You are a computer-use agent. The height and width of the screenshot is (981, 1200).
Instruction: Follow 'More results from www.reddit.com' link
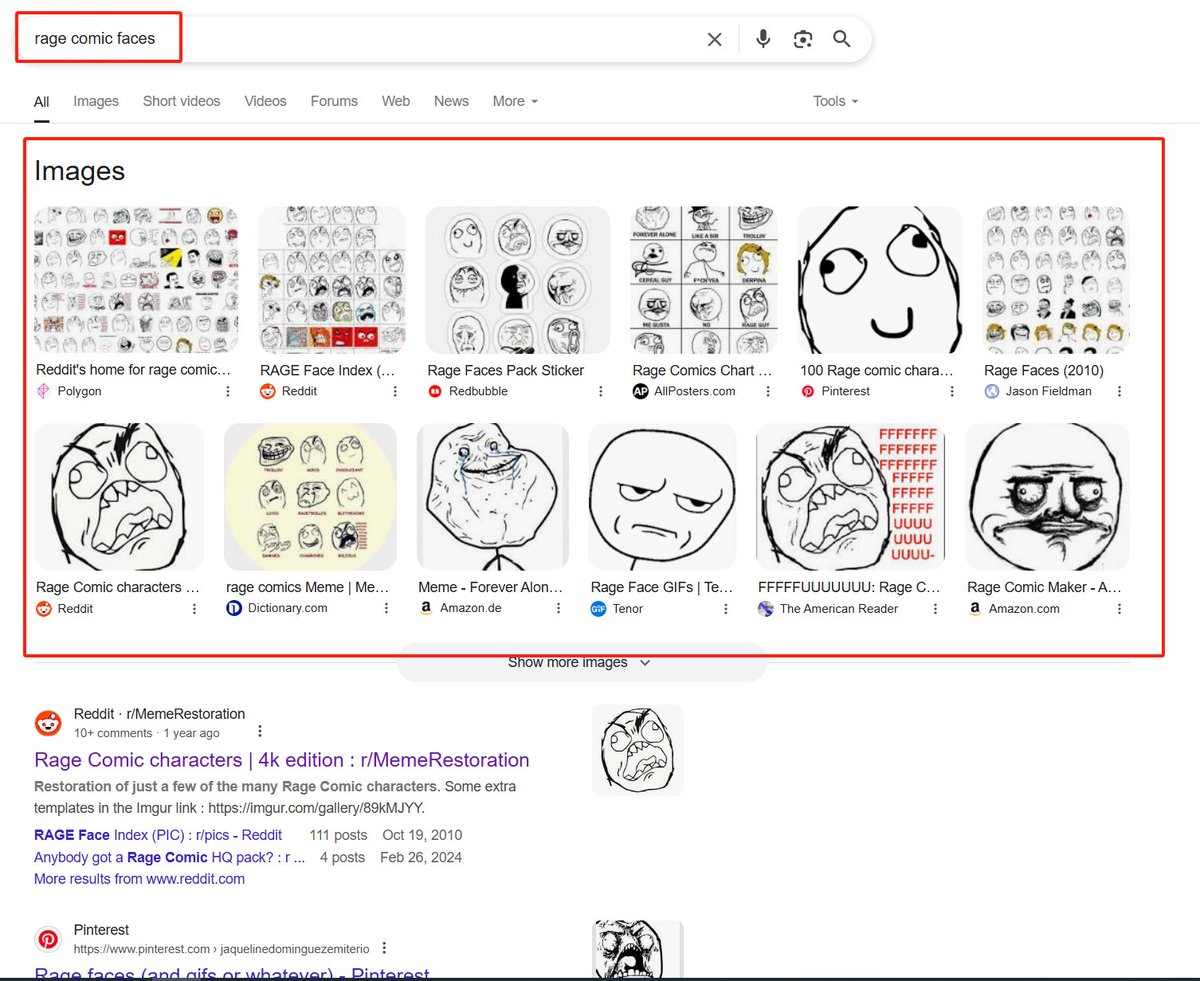pyautogui.click(x=139, y=879)
